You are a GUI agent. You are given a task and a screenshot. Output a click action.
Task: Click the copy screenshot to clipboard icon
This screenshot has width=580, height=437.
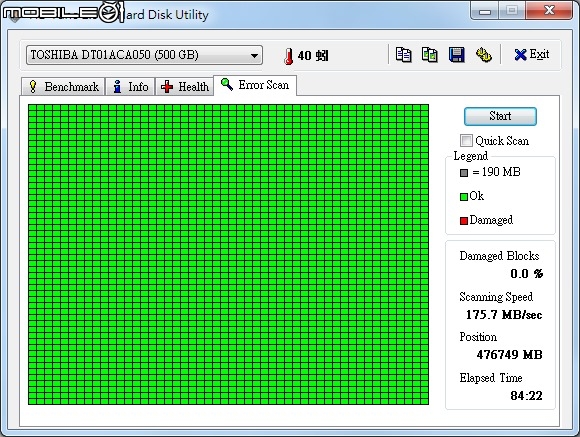429,55
